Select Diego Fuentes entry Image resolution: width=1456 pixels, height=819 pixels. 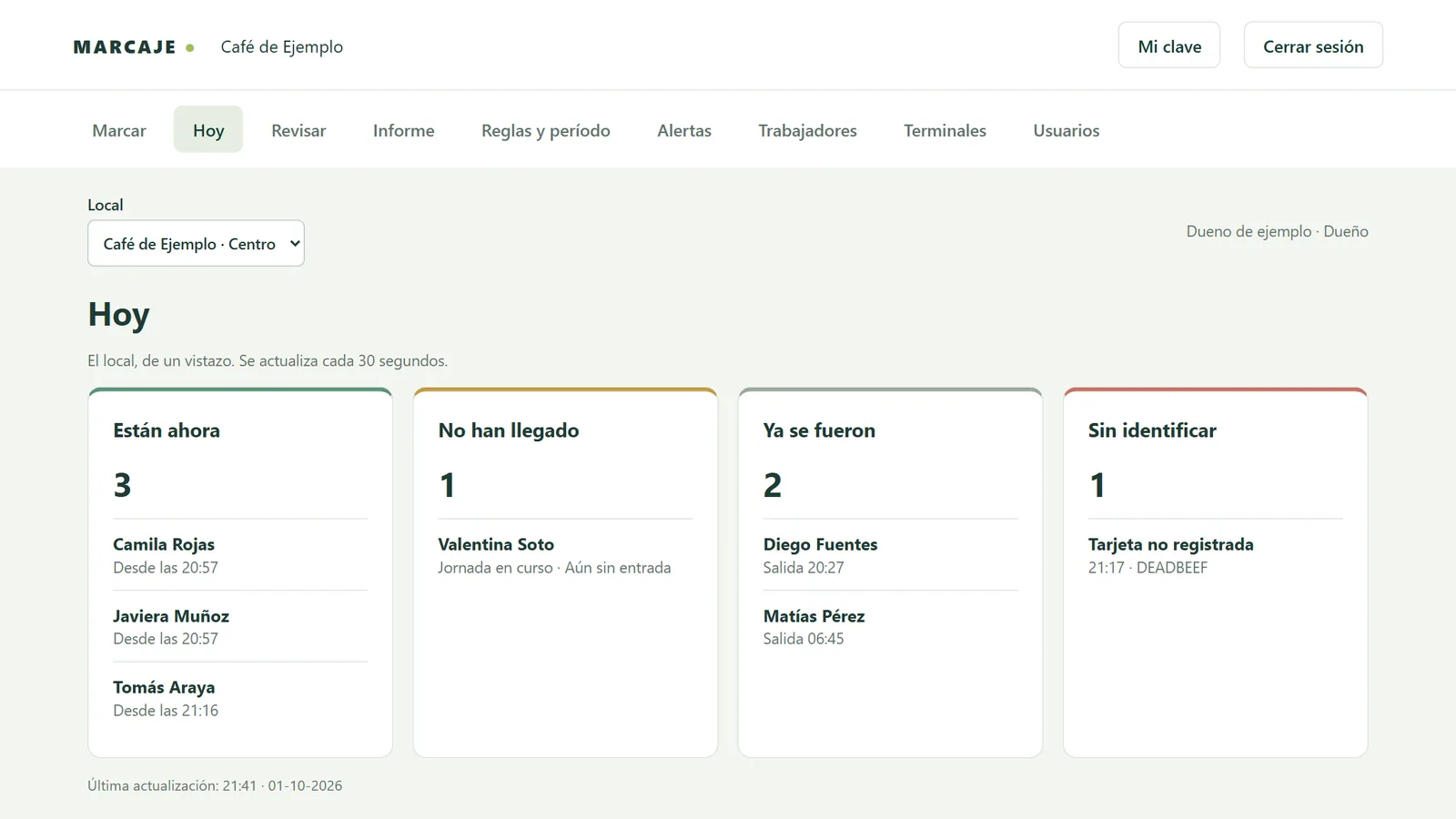pyautogui.click(x=820, y=544)
